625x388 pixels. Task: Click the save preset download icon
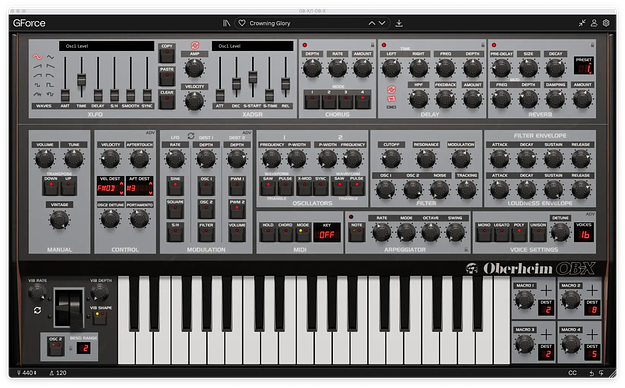tap(399, 23)
